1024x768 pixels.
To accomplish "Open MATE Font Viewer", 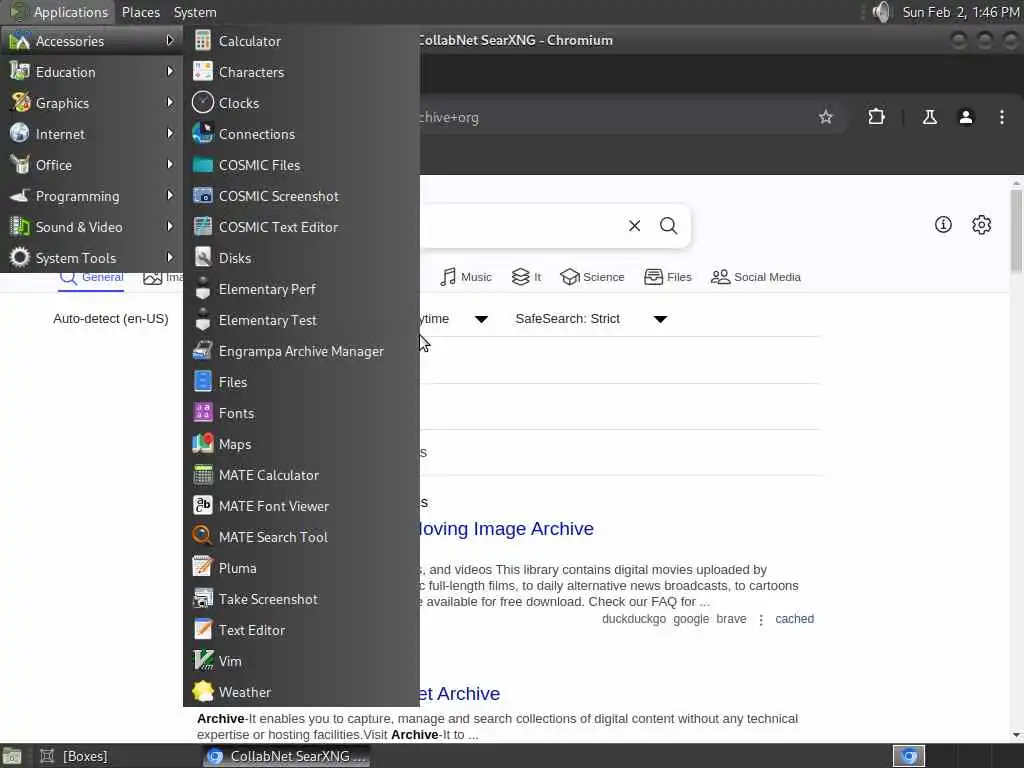I will click(301, 506).
